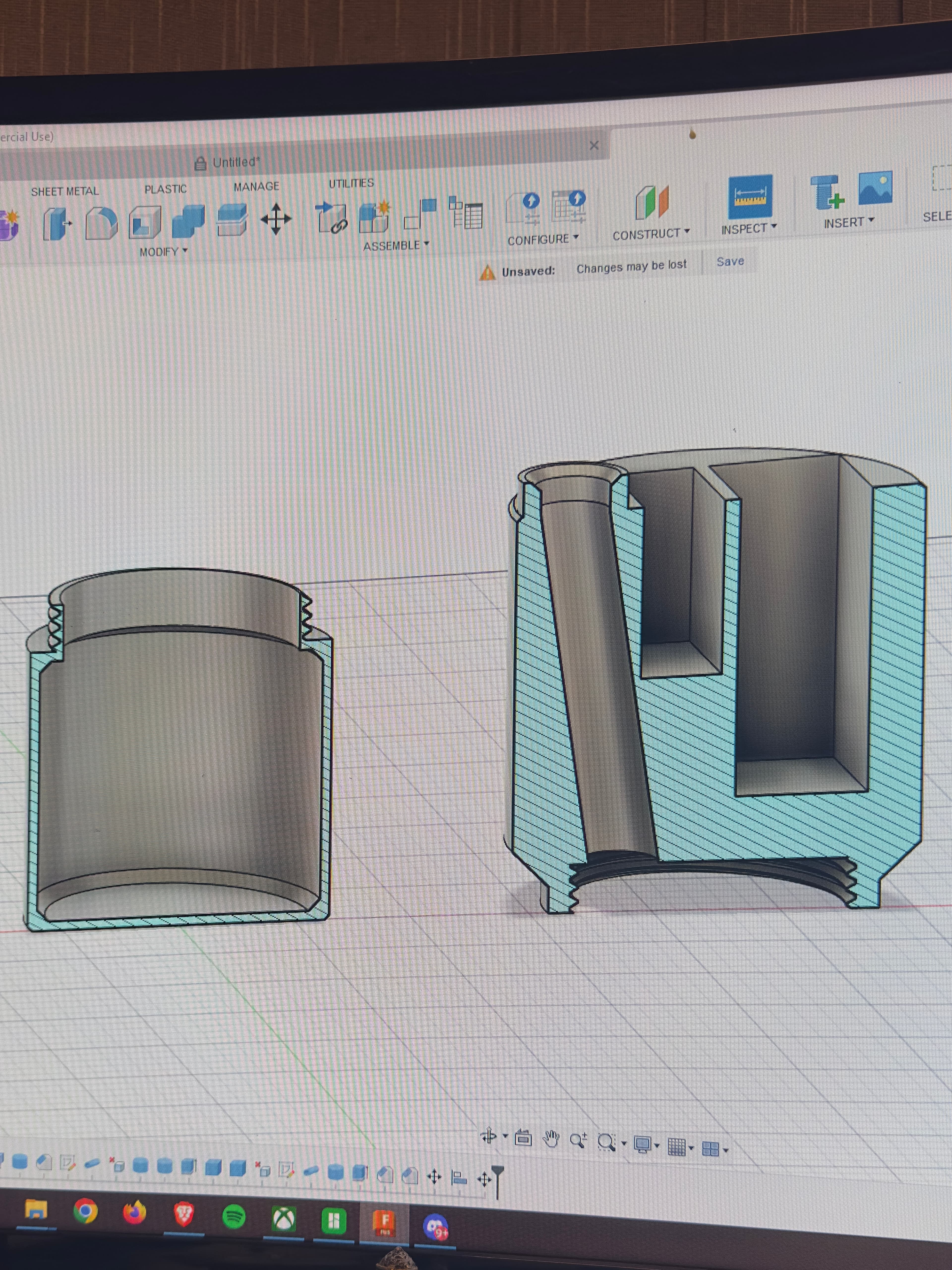The width and height of the screenshot is (952, 1270).
Task: Open the Measure ruler tool
Action: coord(749,197)
